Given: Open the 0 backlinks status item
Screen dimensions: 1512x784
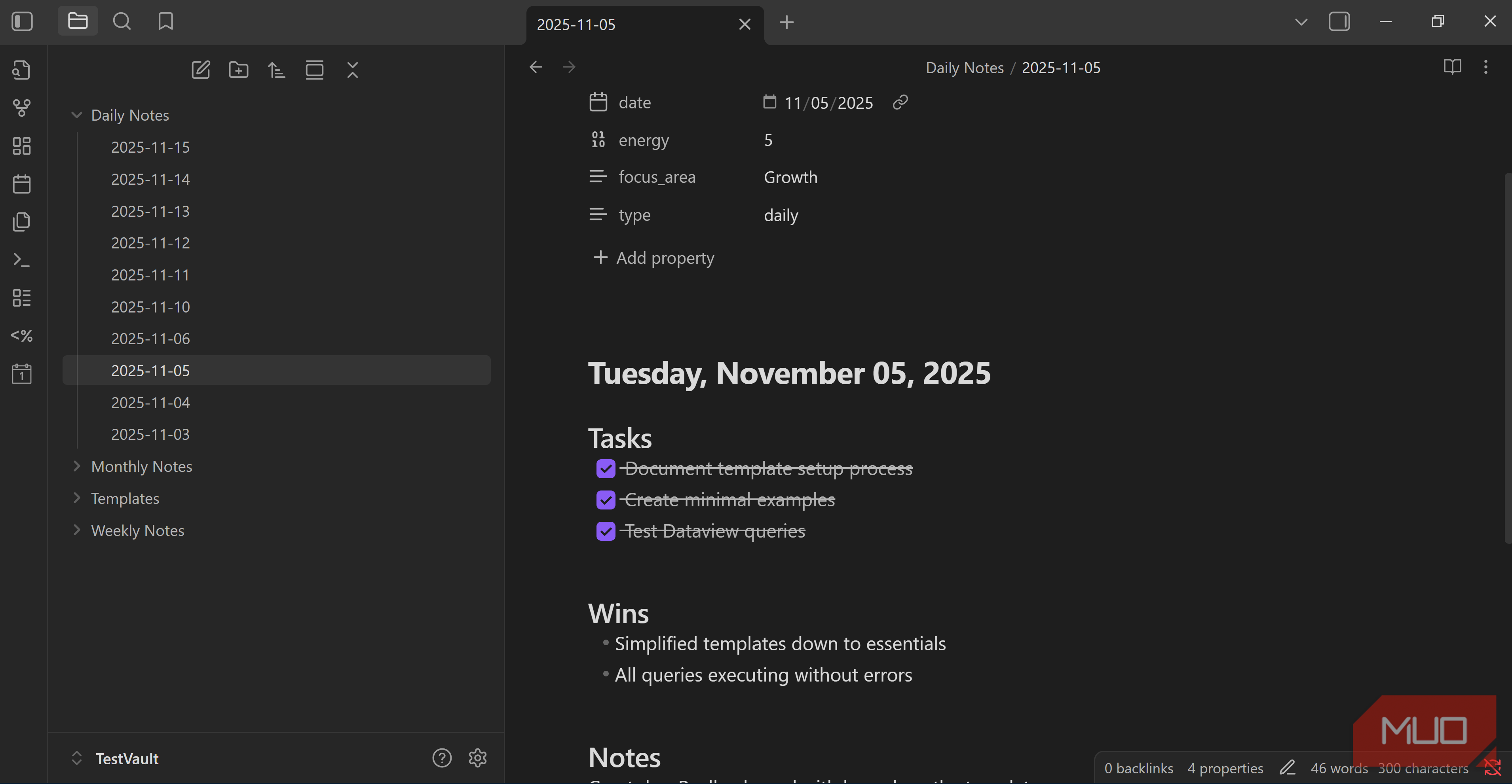Looking at the screenshot, I should pos(1138,768).
